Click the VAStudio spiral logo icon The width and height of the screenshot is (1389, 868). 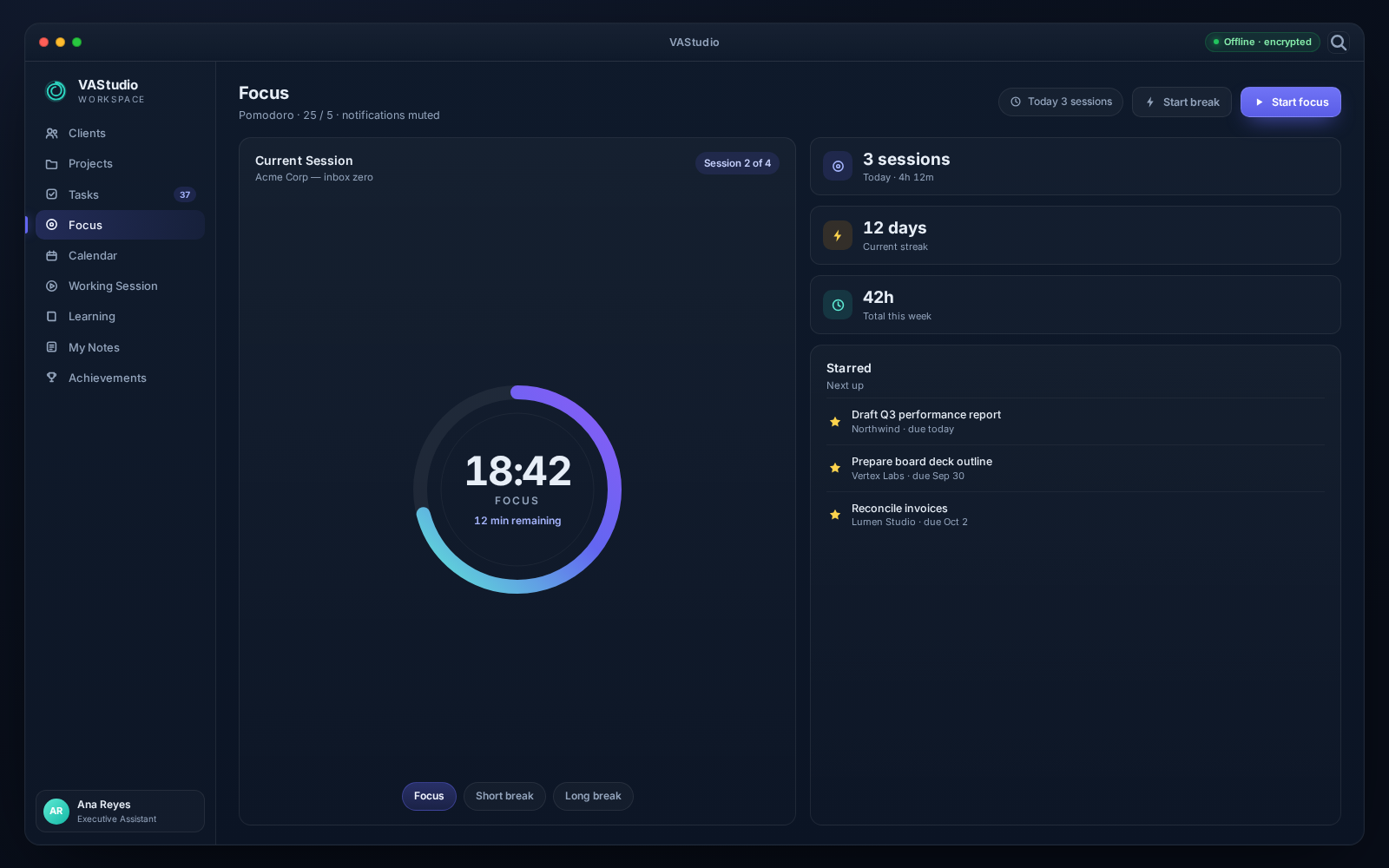56,90
